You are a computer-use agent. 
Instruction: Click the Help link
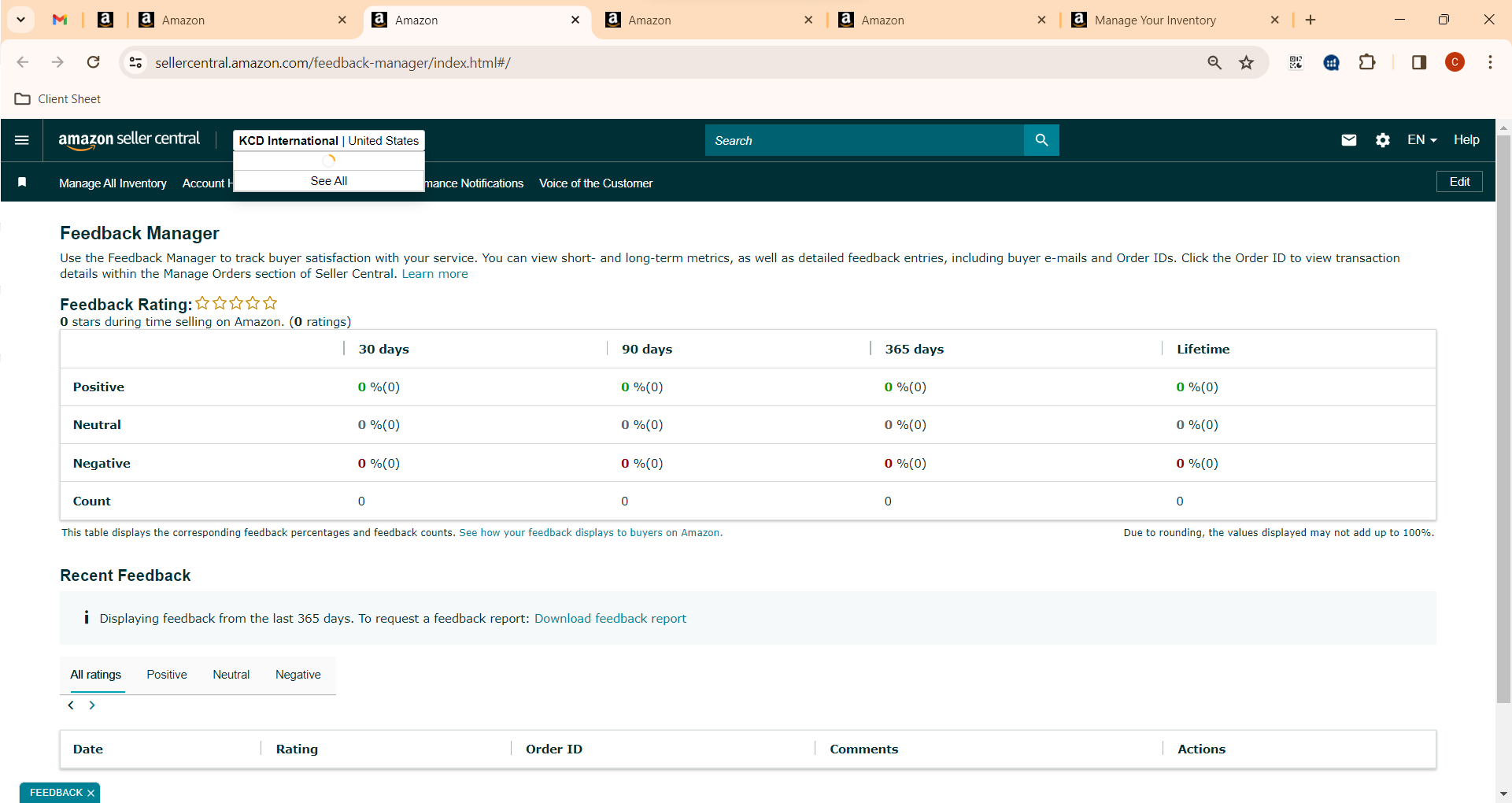[x=1466, y=140]
